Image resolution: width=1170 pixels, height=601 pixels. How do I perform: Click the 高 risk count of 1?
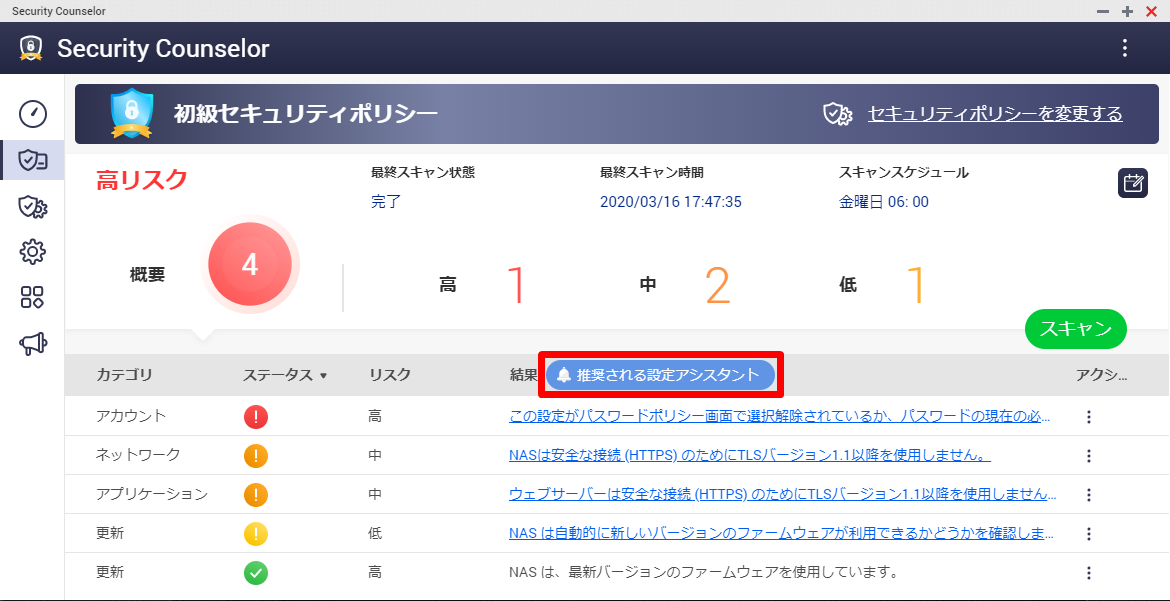(x=516, y=285)
